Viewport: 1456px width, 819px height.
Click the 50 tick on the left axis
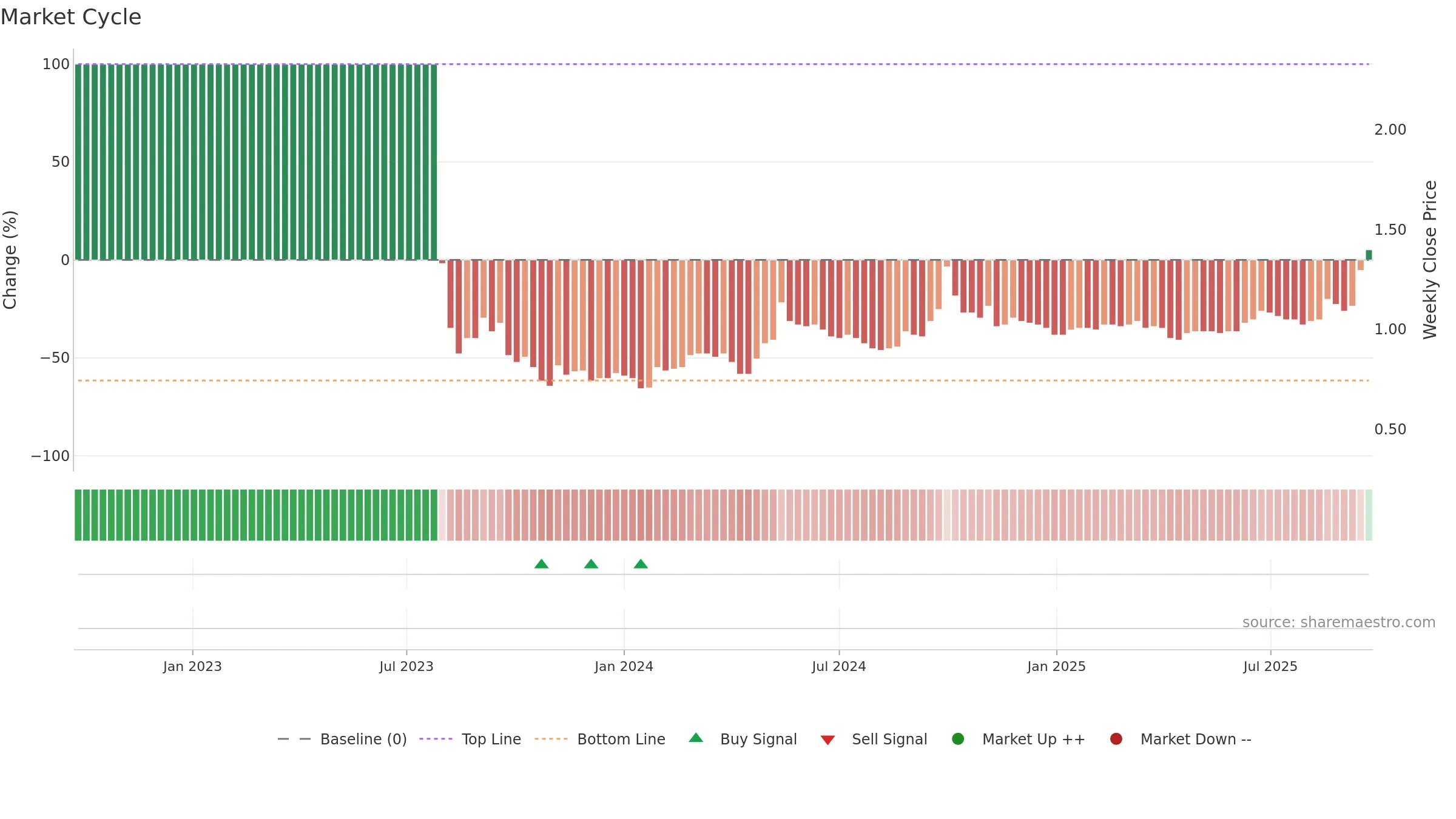[61, 162]
